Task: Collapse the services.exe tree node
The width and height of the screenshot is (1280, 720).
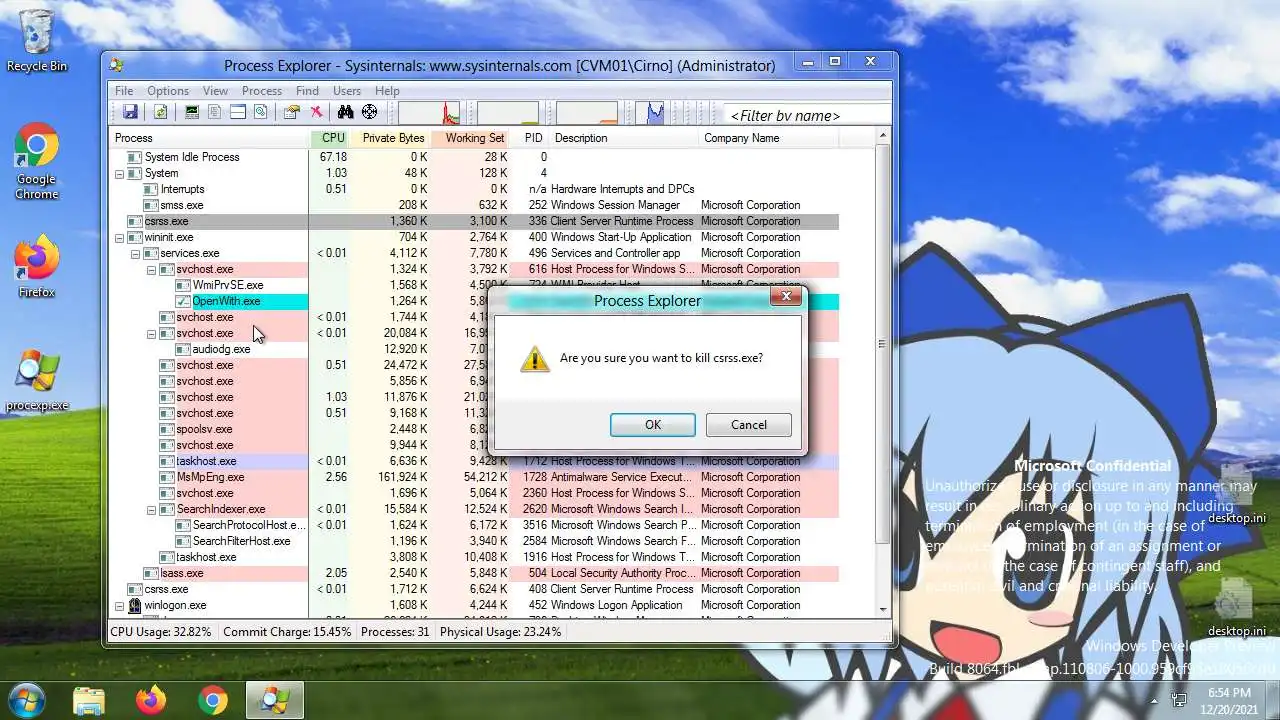Action: (x=136, y=253)
